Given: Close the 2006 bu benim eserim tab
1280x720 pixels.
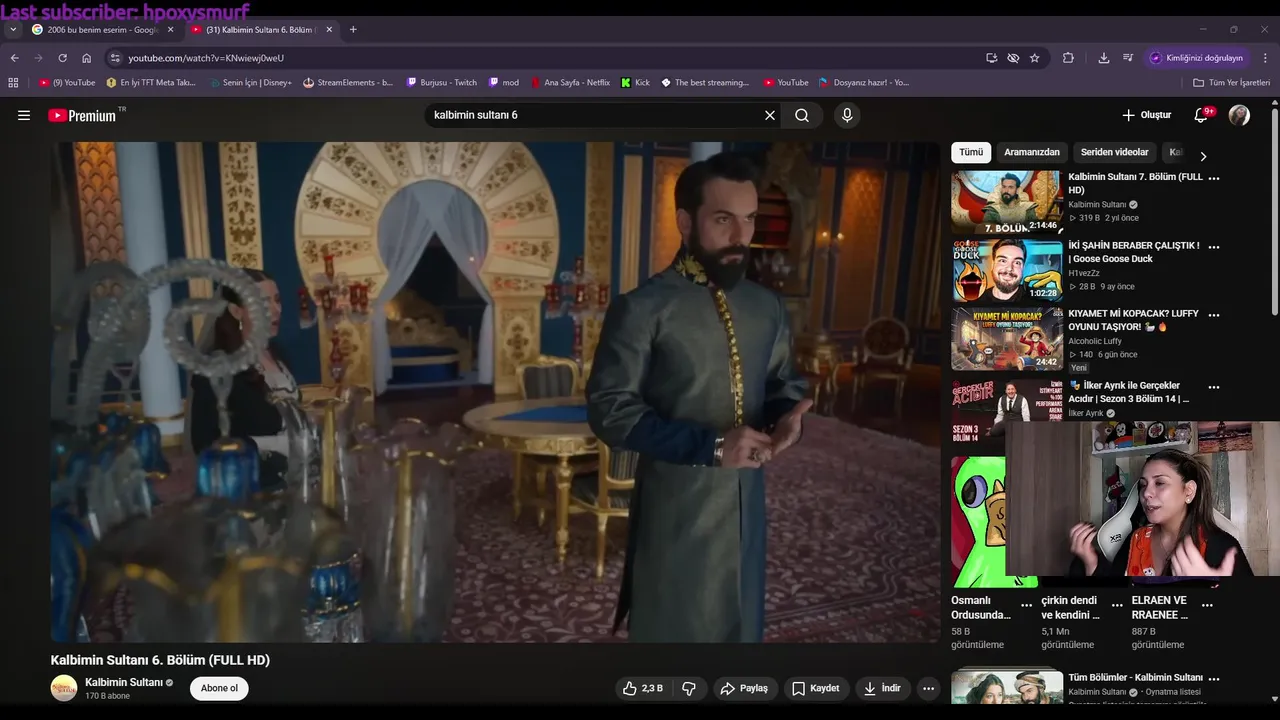Looking at the screenshot, I should tap(170, 30).
